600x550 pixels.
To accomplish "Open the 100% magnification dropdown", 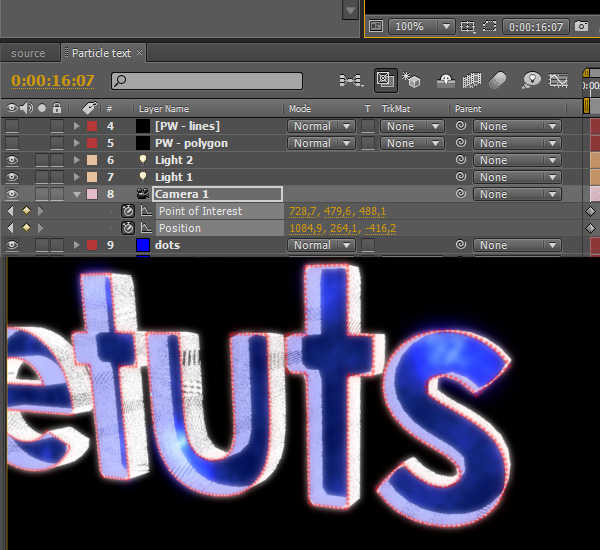I will (x=422, y=26).
